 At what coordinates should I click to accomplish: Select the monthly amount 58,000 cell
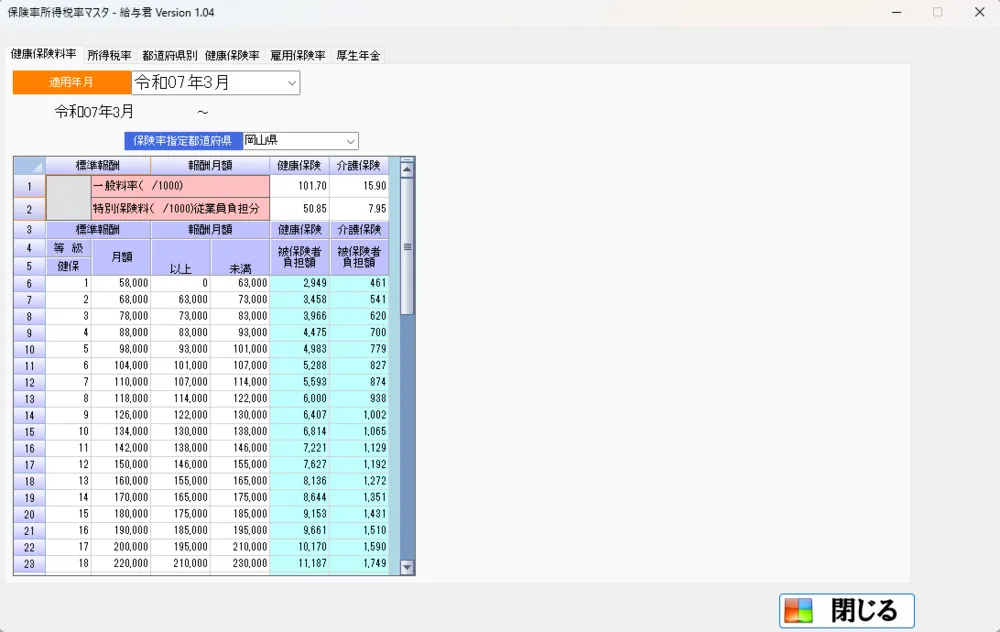(x=121, y=284)
